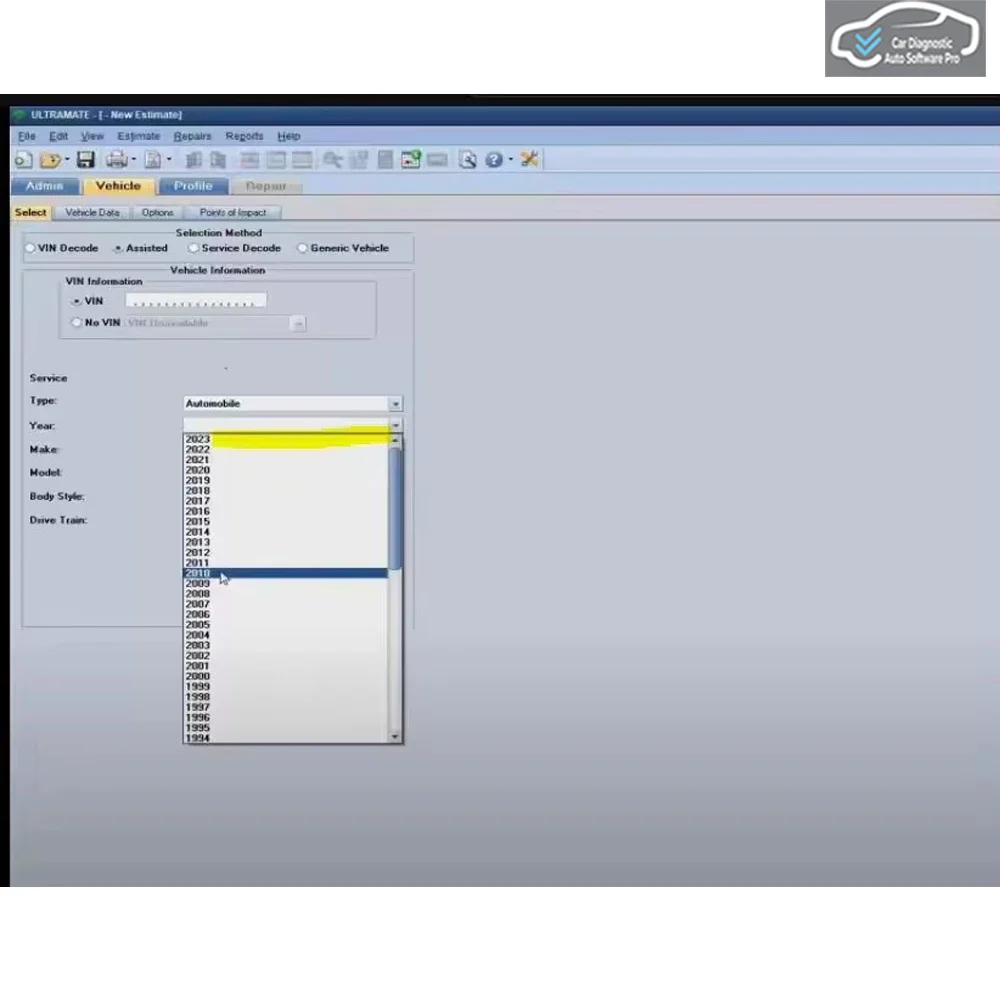The height and width of the screenshot is (1000, 1000).
Task: Choose year 2005 in the list
Action: pyautogui.click(x=286, y=625)
